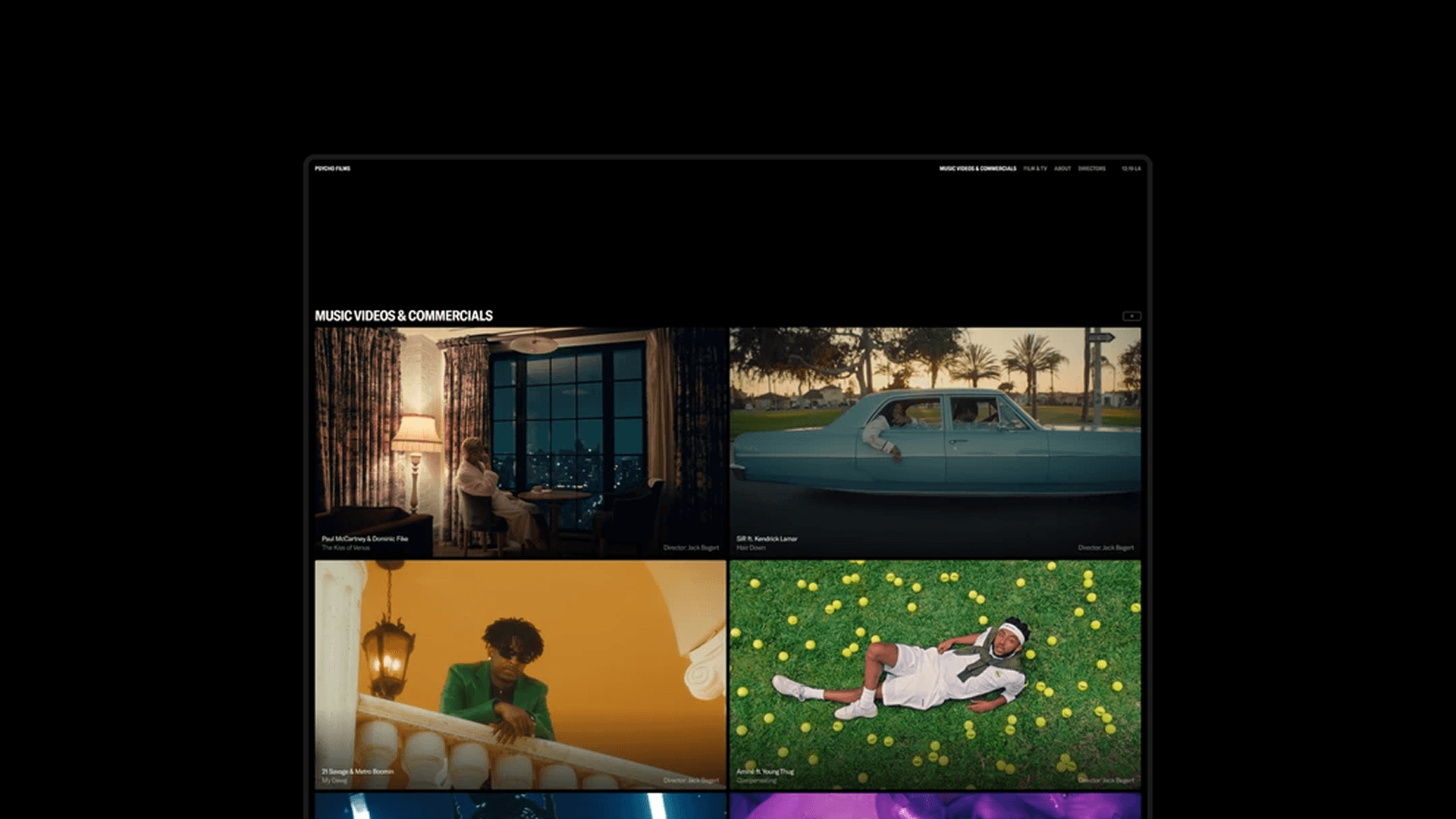The width and height of the screenshot is (1456, 819).
Task: Click Director Jack Begert on SiR video
Action: pyautogui.click(x=1106, y=548)
